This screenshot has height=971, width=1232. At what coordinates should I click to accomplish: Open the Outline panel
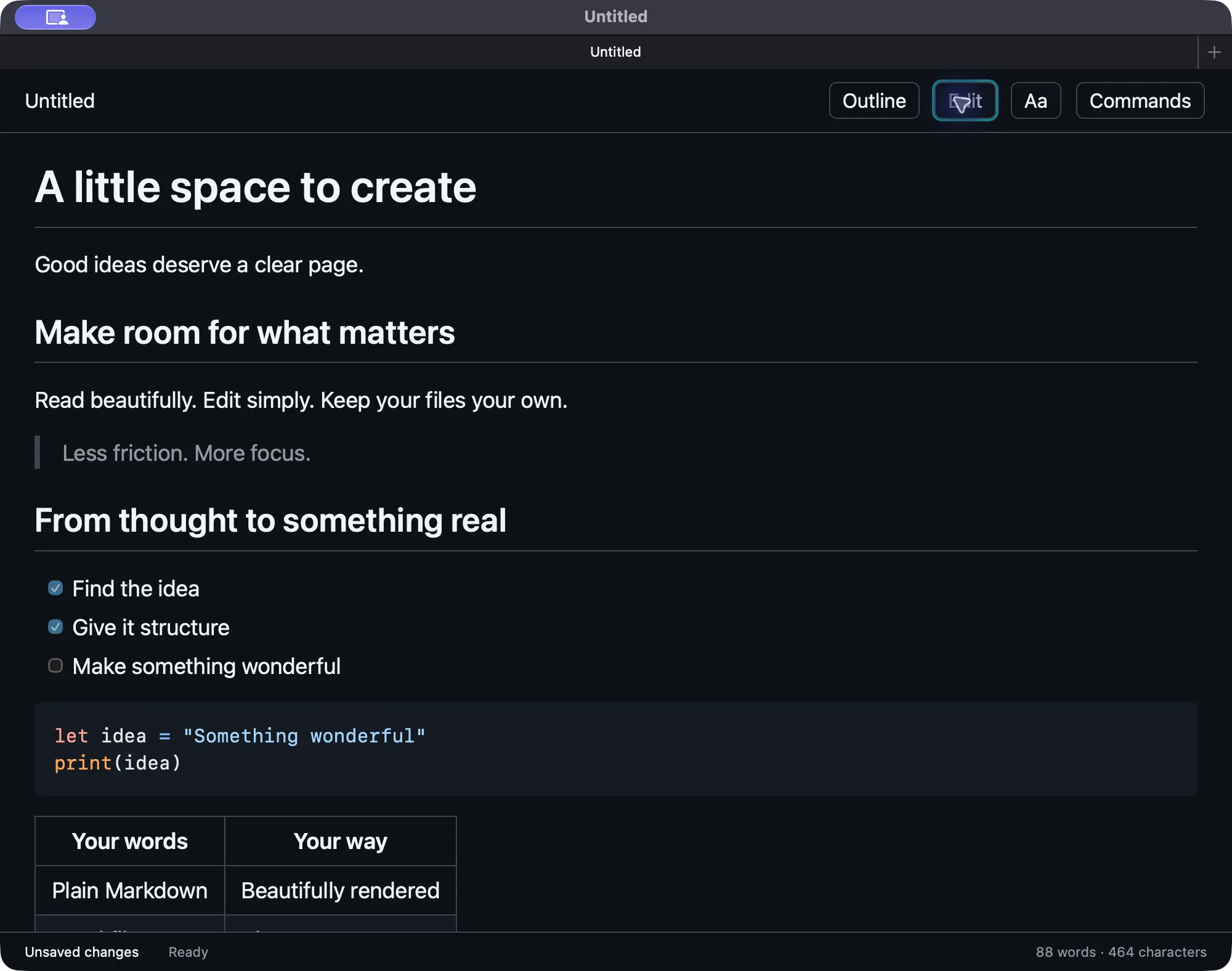point(874,100)
